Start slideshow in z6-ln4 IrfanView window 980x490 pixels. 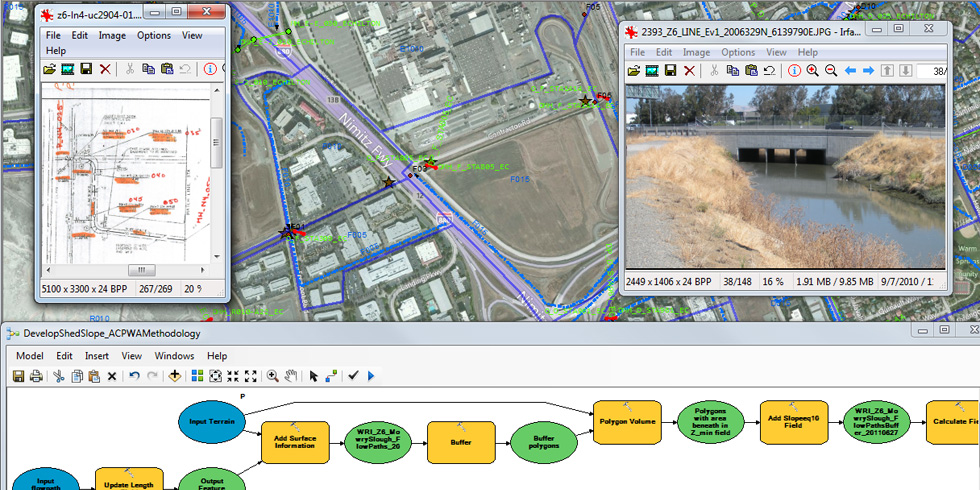tap(68, 69)
